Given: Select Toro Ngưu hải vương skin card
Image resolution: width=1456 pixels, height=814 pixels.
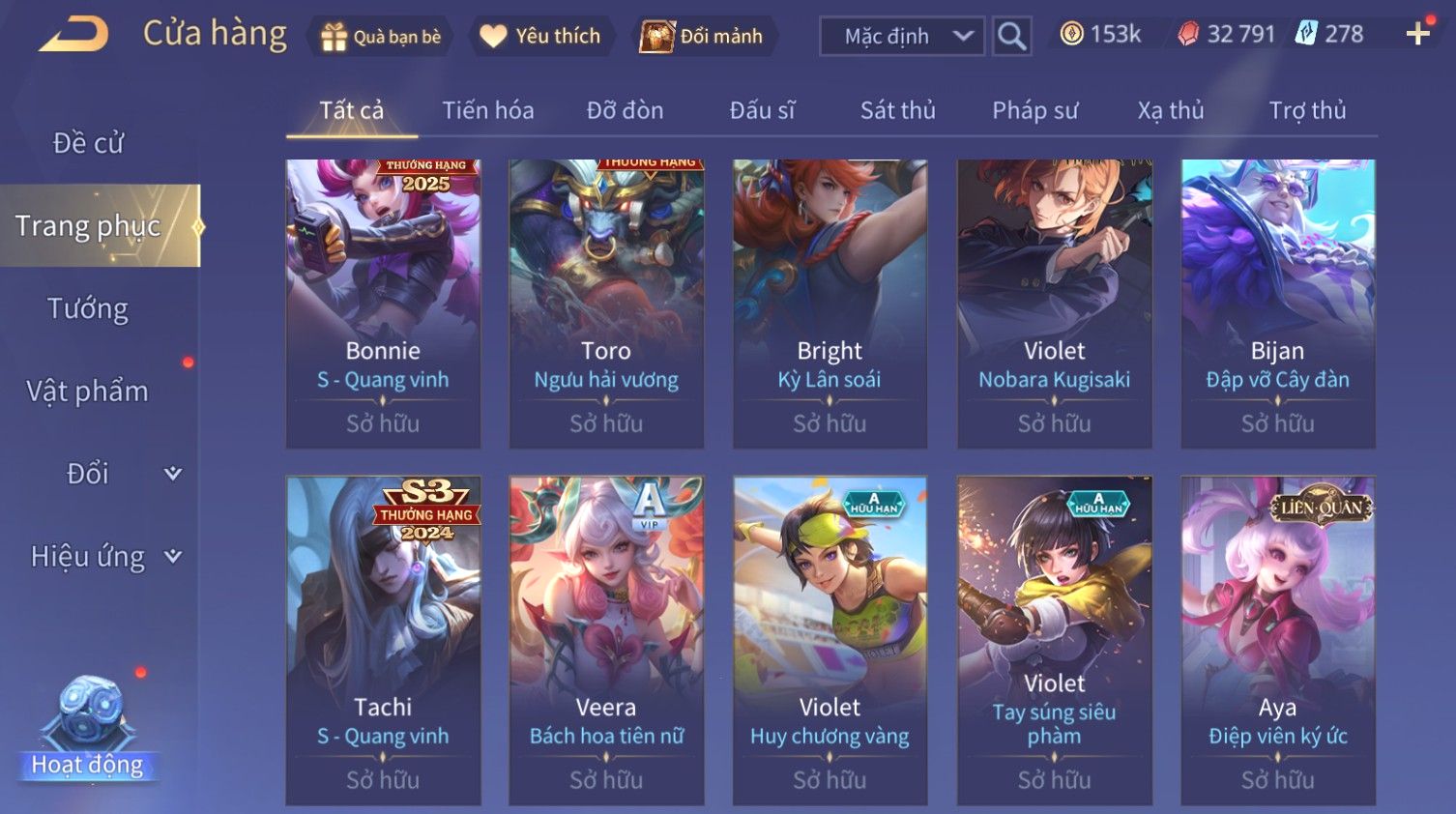Looking at the screenshot, I should [606, 304].
